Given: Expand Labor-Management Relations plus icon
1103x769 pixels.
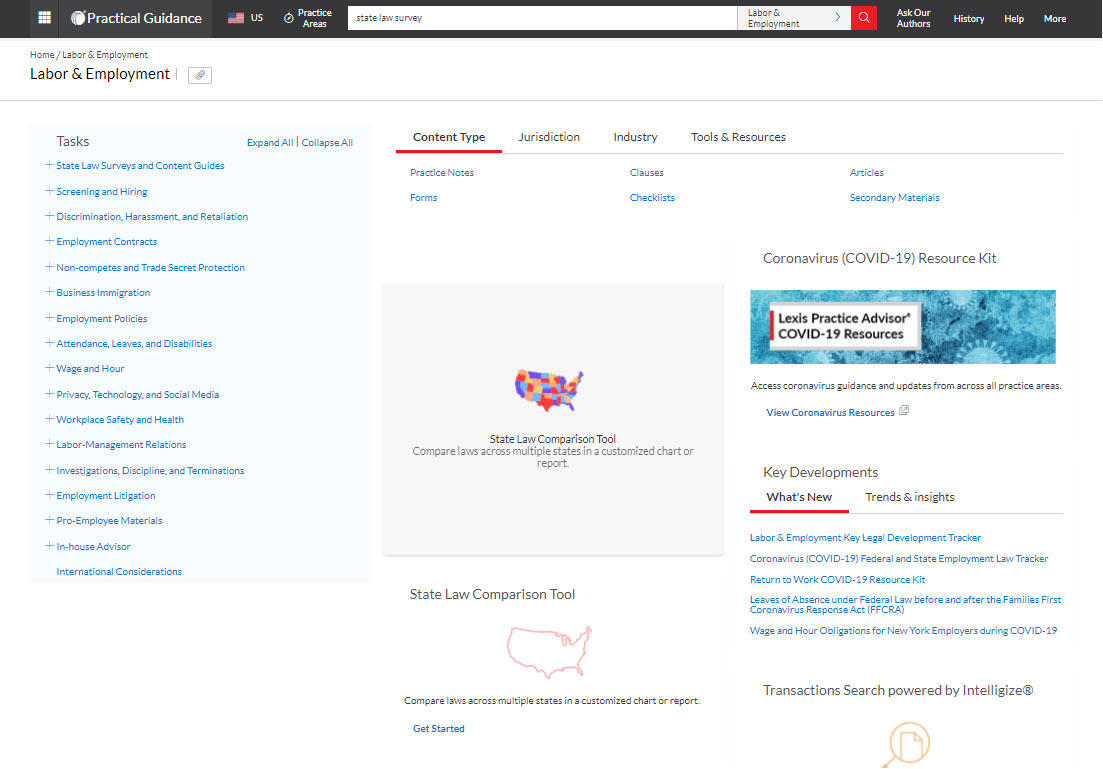Looking at the screenshot, I should tap(49, 443).
